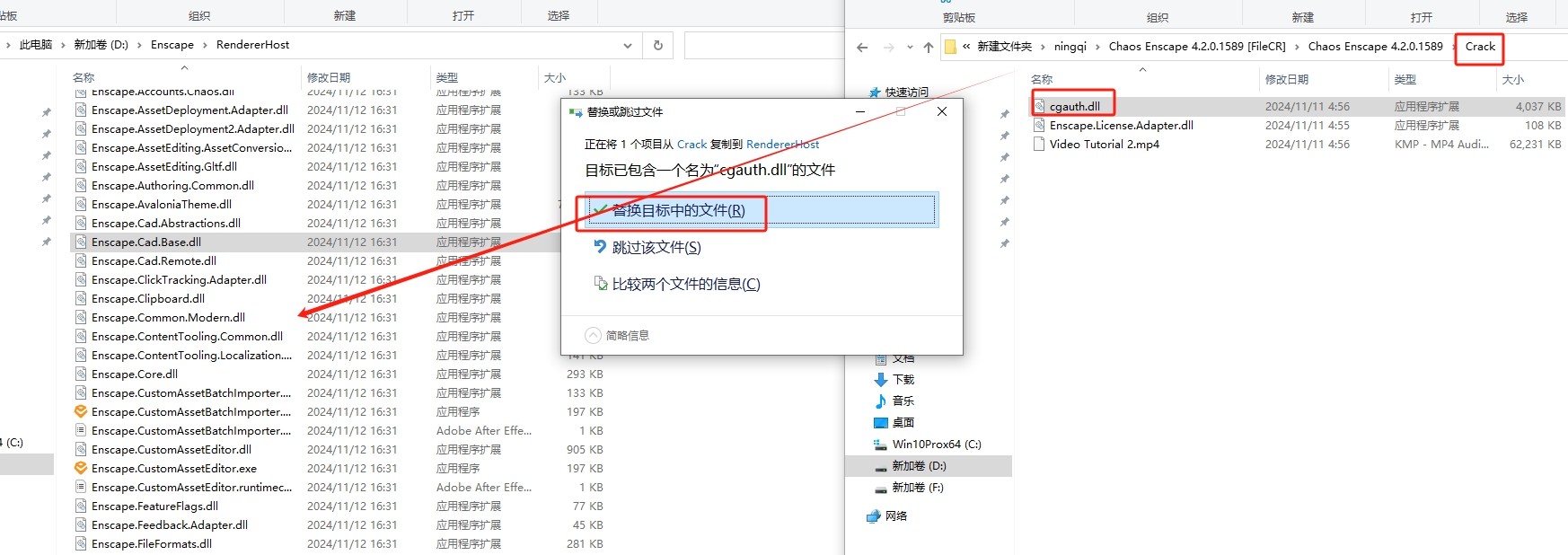Click 此电脑 breadcrumb in left window
The width and height of the screenshot is (1568, 555).
pos(36,44)
